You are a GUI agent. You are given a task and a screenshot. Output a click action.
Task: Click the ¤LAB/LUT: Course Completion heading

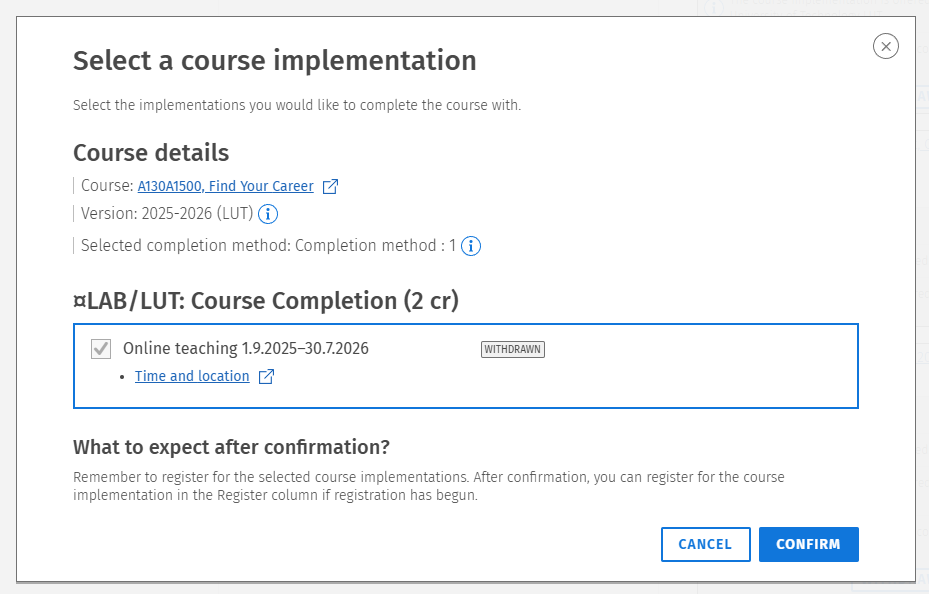(266, 301)
